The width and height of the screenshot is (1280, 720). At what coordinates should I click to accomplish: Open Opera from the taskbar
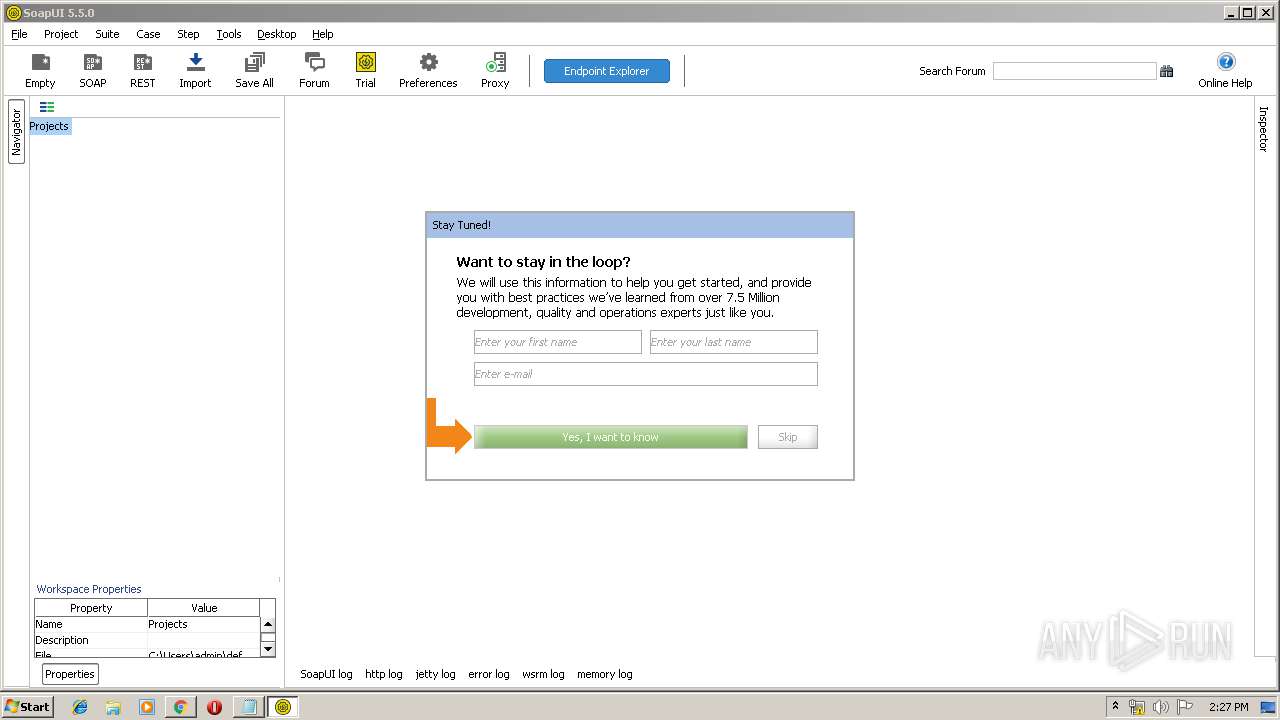[x=214, y=707]
